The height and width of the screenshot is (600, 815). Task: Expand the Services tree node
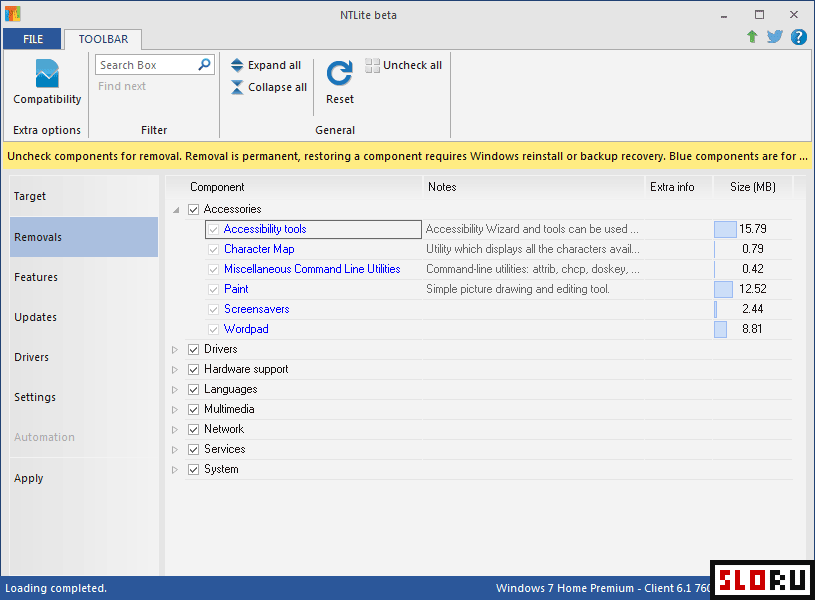175,450
